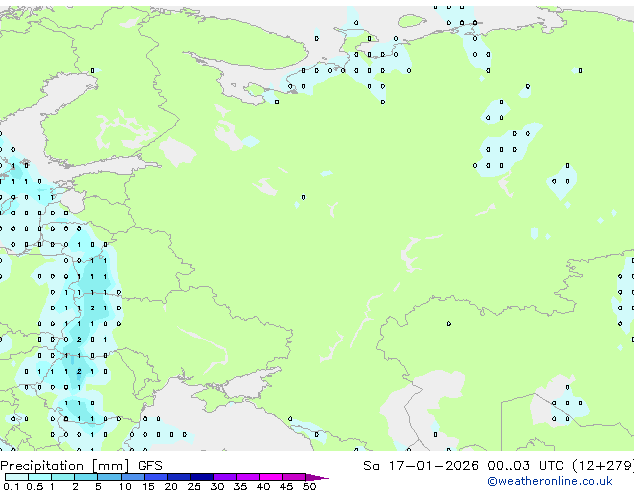Click the '25' legend scale label
Image resolution: width=634 pixels, height=490 pixels.
coord(194,486)
